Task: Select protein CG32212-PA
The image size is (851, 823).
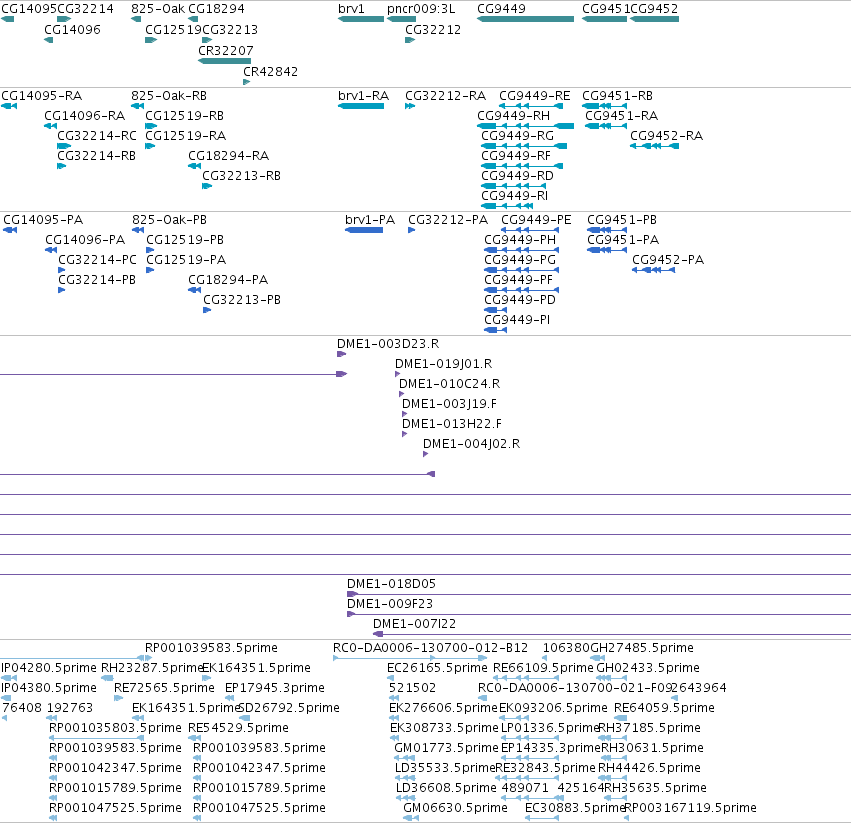Action: click(x=448, y=220)
